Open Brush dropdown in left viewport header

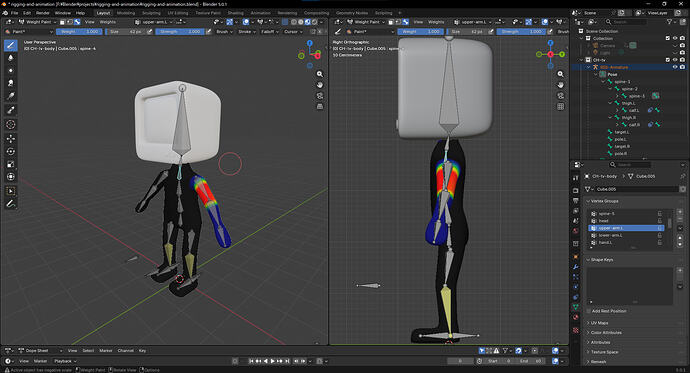(x=224, y=32)
